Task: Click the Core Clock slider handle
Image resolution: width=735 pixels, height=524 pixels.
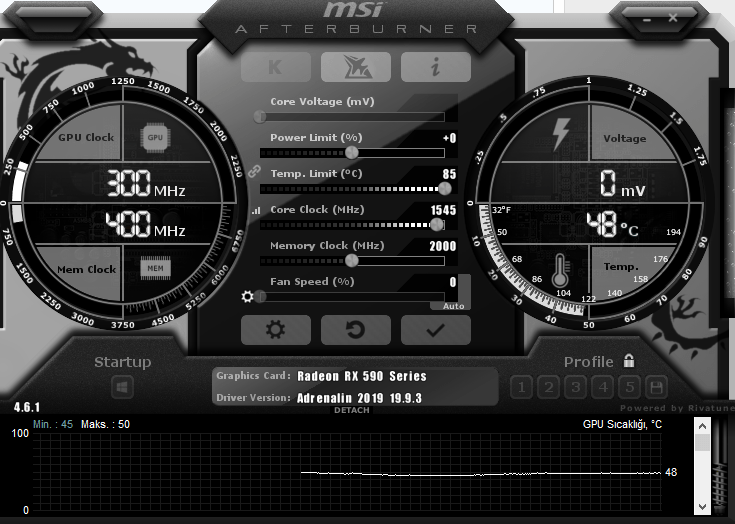Action: coord(436,225)
